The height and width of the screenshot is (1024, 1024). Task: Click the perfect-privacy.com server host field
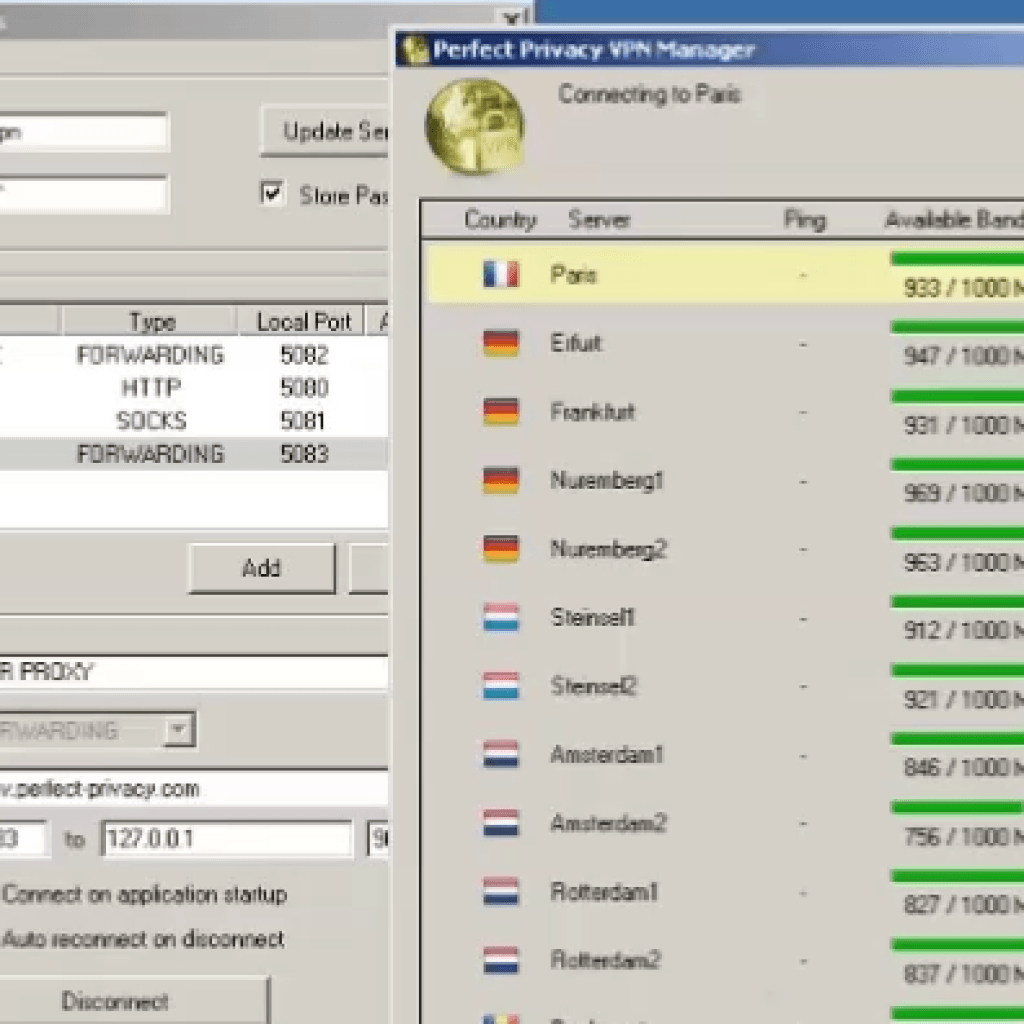pyautogui.click(x=193, y=789)
